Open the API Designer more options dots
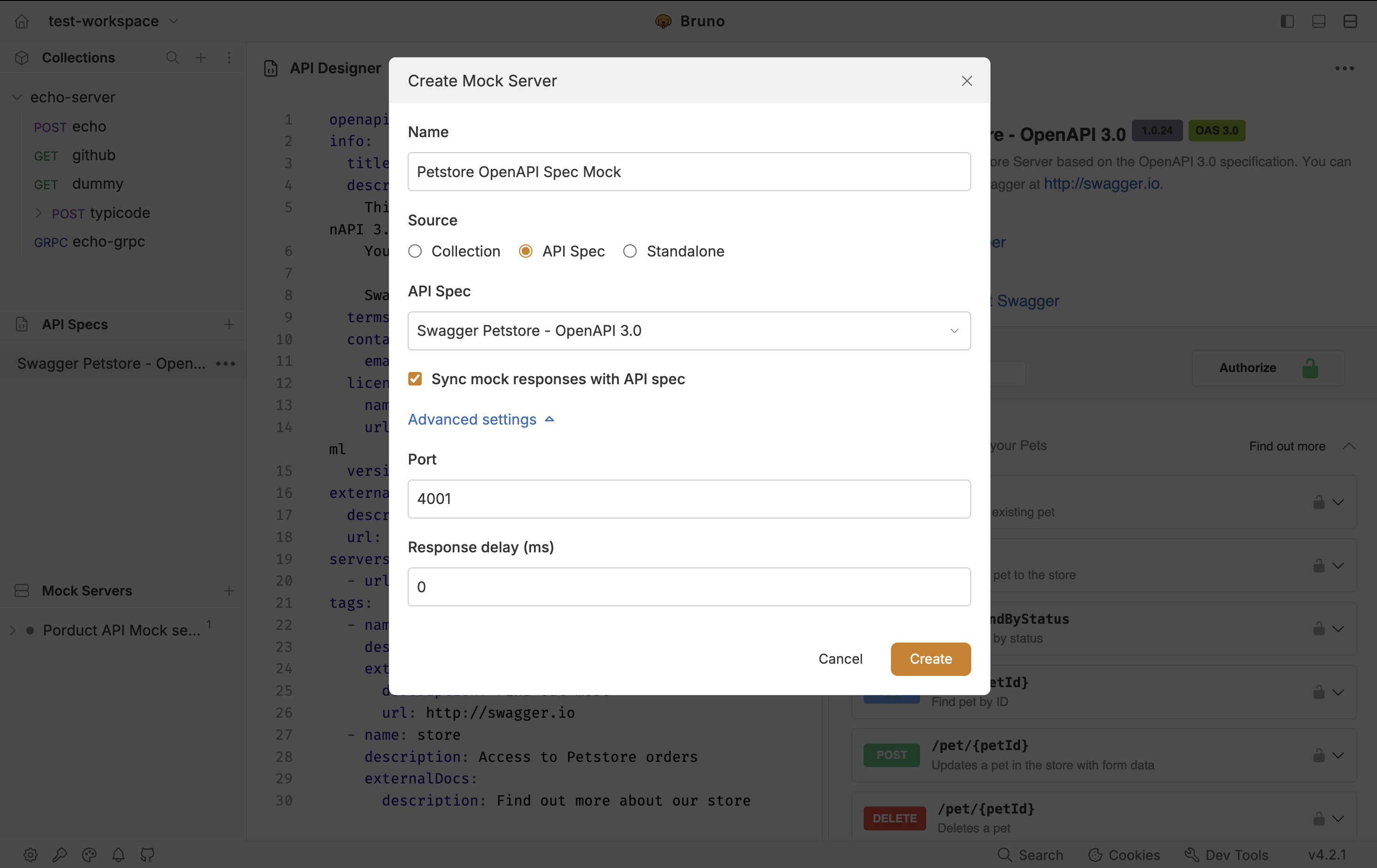 click(1345, 69)
